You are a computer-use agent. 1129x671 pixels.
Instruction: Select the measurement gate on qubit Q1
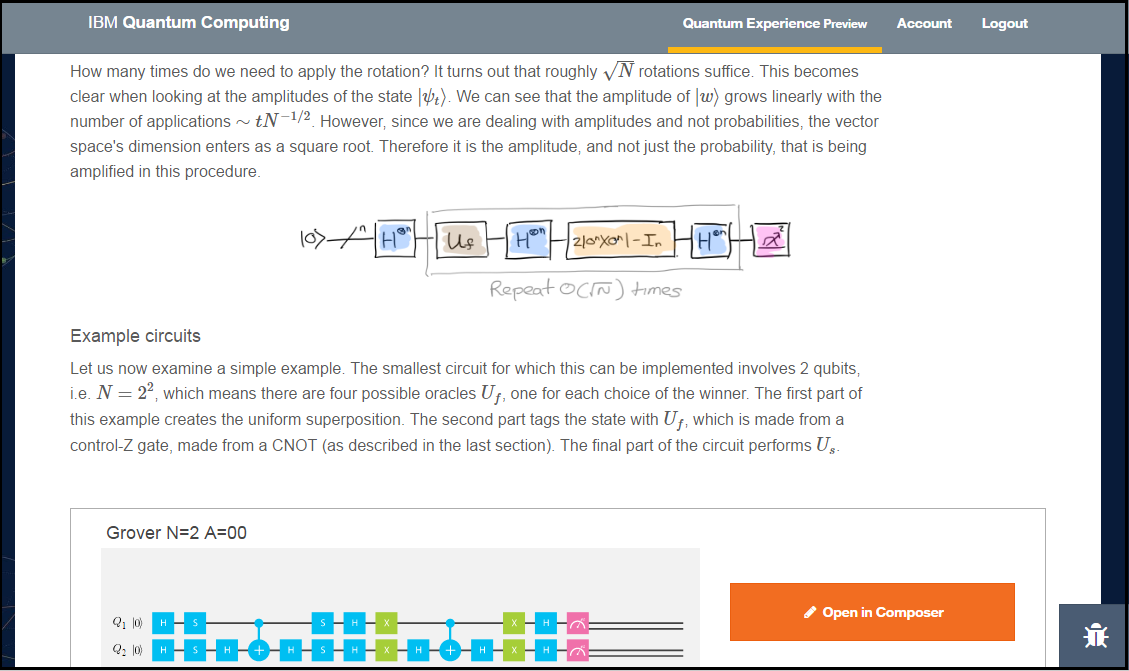click(x=578, y=622)
